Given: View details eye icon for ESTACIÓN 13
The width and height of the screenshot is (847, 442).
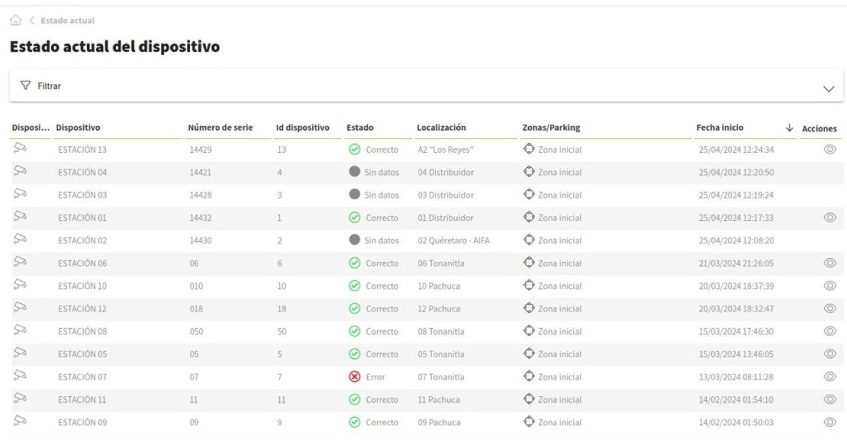Looking at the screenshot, I should [x=829, y=149].
